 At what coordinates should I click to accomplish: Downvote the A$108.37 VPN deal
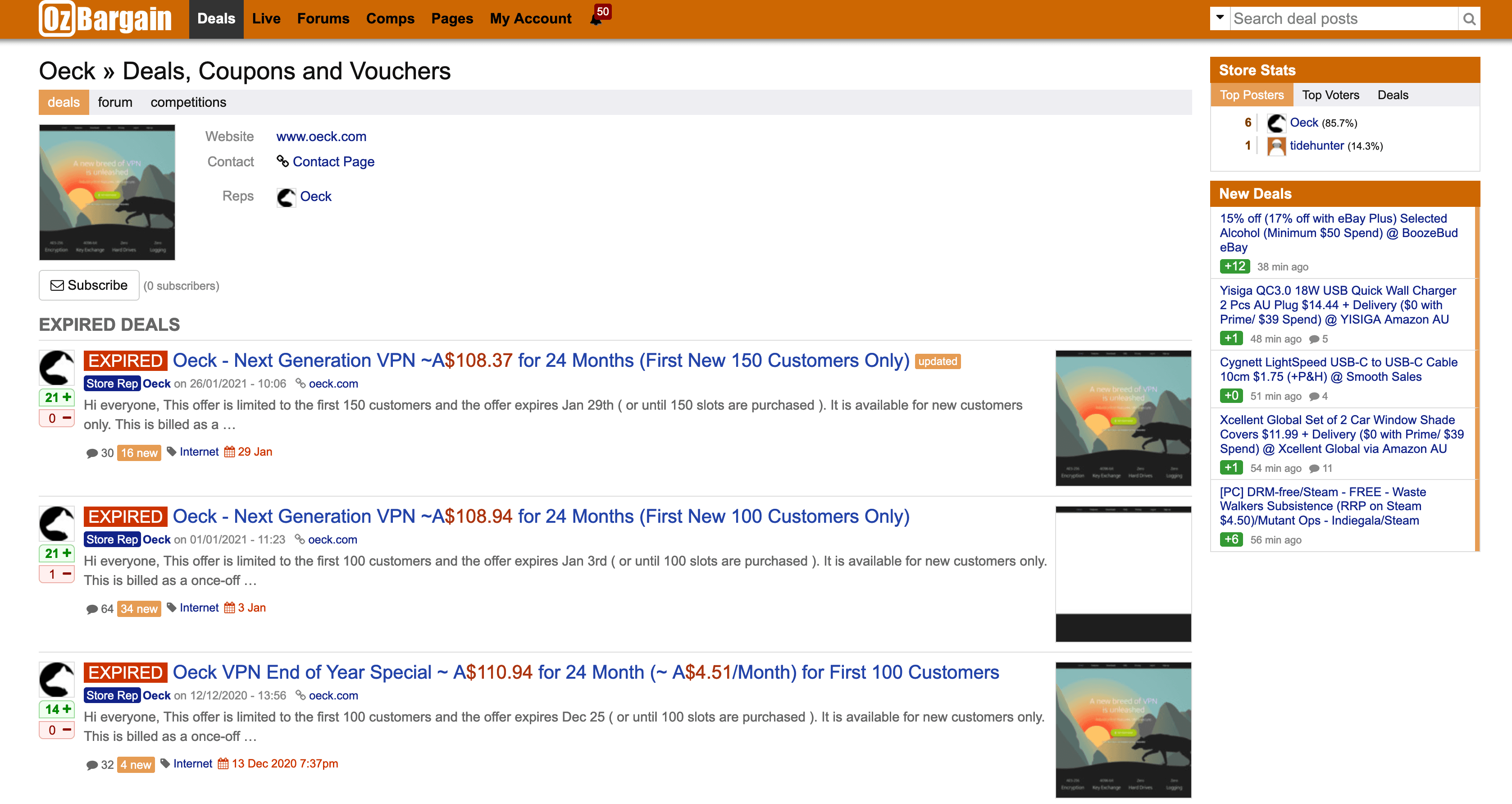[58, 419]
